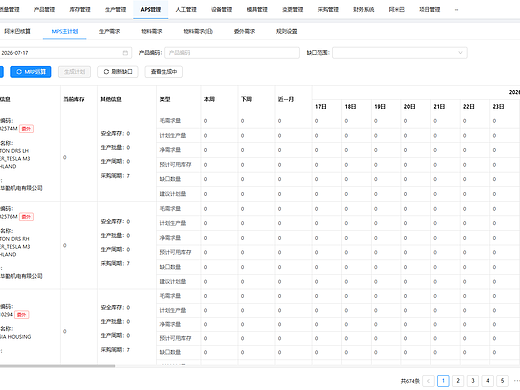Switch to the 生产需求 tab
Viewport: 520px width, 390px height.
[x=109, y=31]
